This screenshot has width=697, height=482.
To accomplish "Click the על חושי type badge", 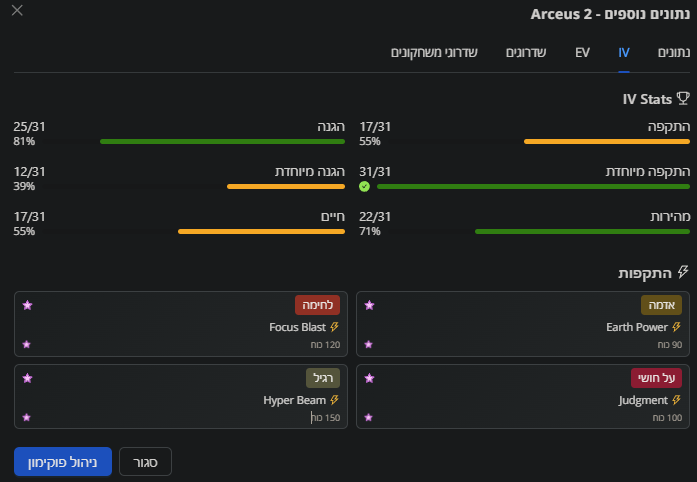I will [656, 378].
